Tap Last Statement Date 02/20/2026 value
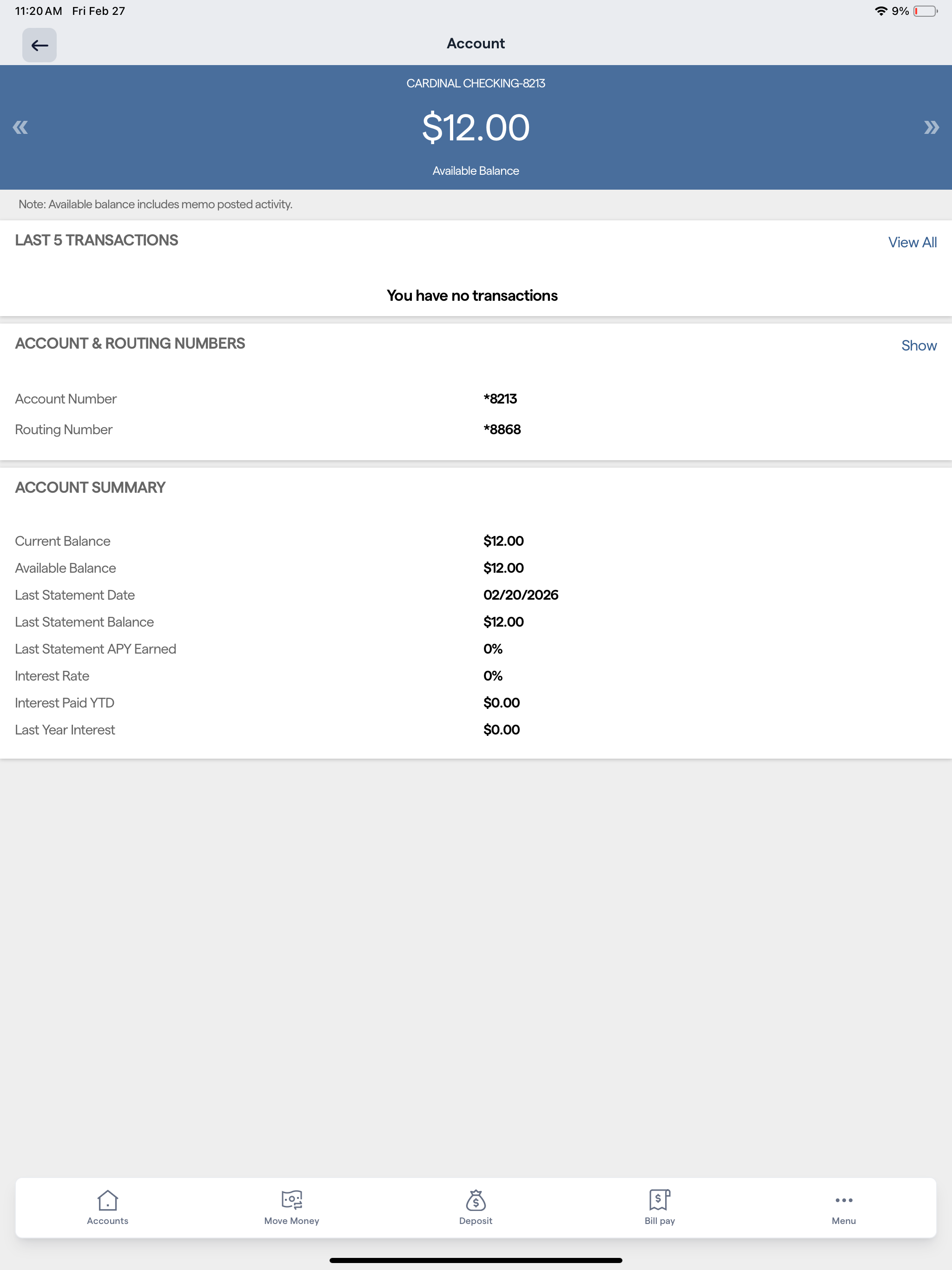The height and width of the screenshot is (1270, 952). (x=521, y=595)
